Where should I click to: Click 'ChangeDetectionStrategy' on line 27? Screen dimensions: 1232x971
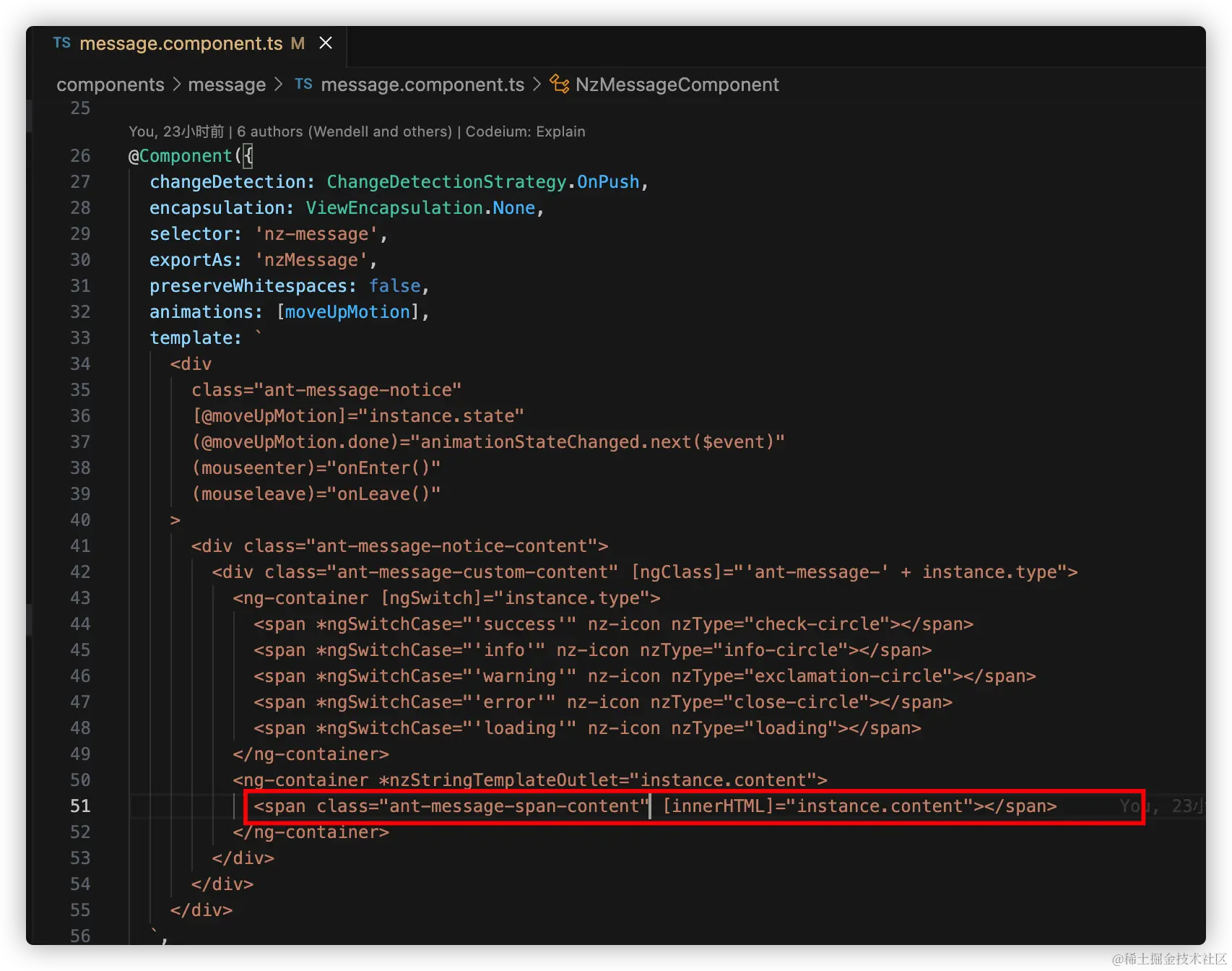click(x=446, y=182)
